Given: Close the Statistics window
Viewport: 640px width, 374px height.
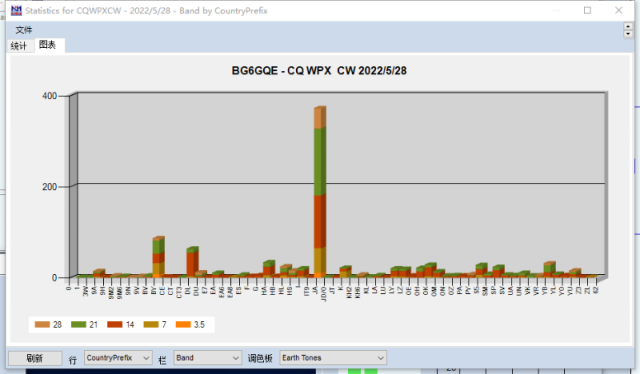Looking at the screenshot, I should pyautogui.click(x=618, y=11).
